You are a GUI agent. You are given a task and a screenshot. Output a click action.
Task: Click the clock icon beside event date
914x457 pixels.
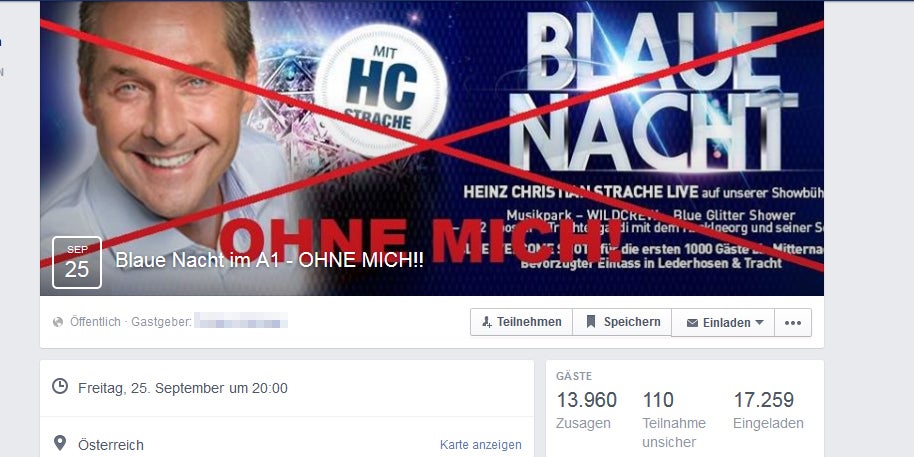(59, 386)
